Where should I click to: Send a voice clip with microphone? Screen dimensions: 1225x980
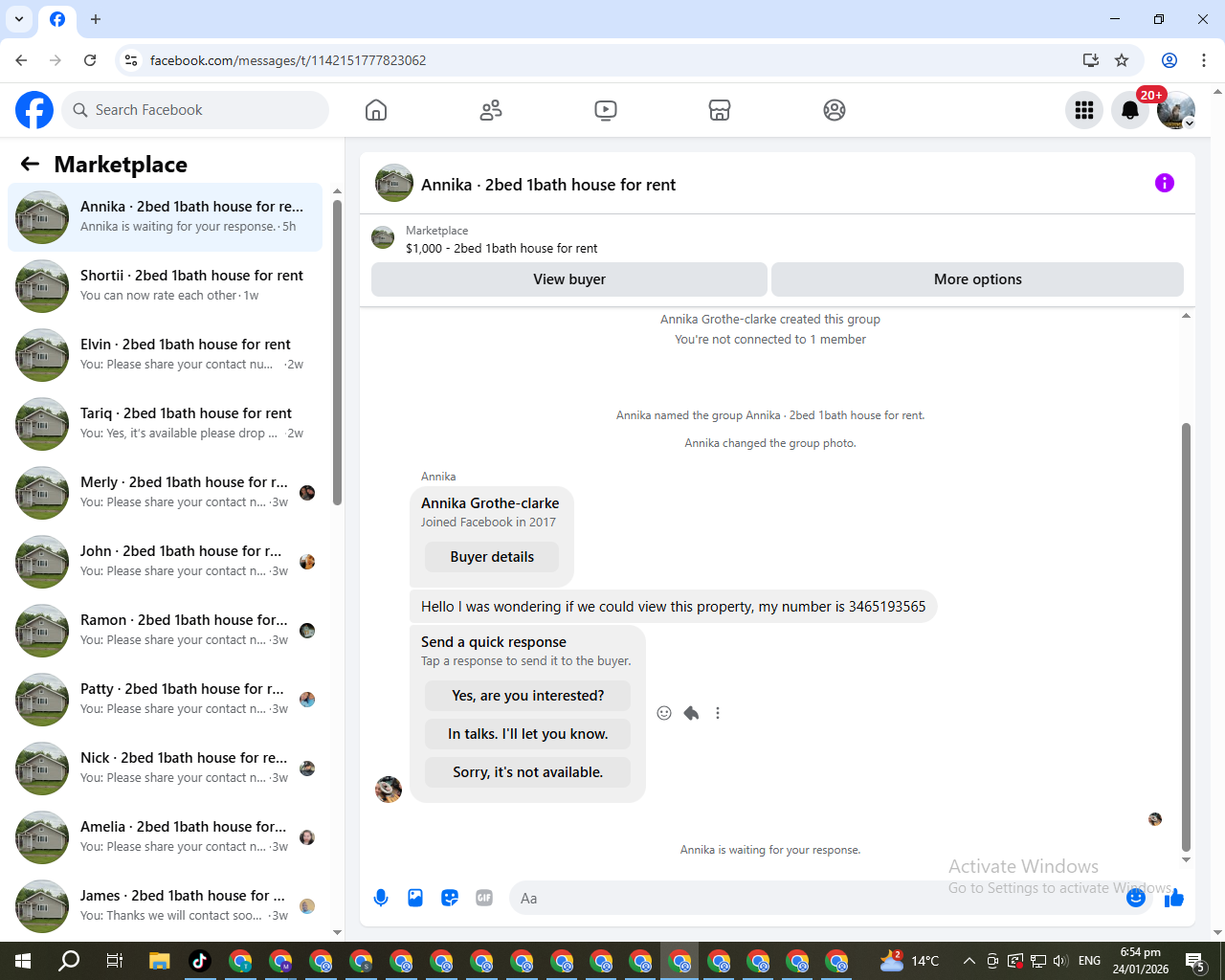pyautogui.click(x=381, y=898)
